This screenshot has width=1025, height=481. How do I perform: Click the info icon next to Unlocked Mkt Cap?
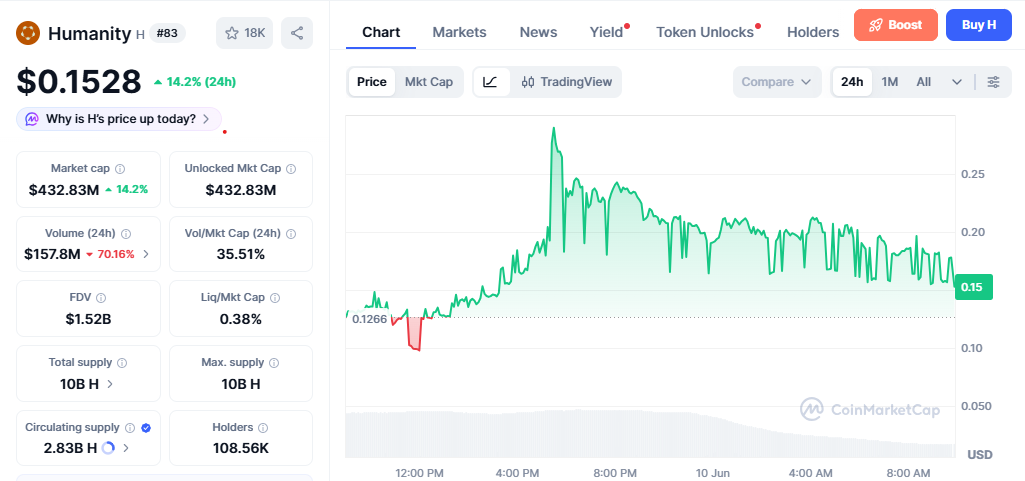pos(291,169)
